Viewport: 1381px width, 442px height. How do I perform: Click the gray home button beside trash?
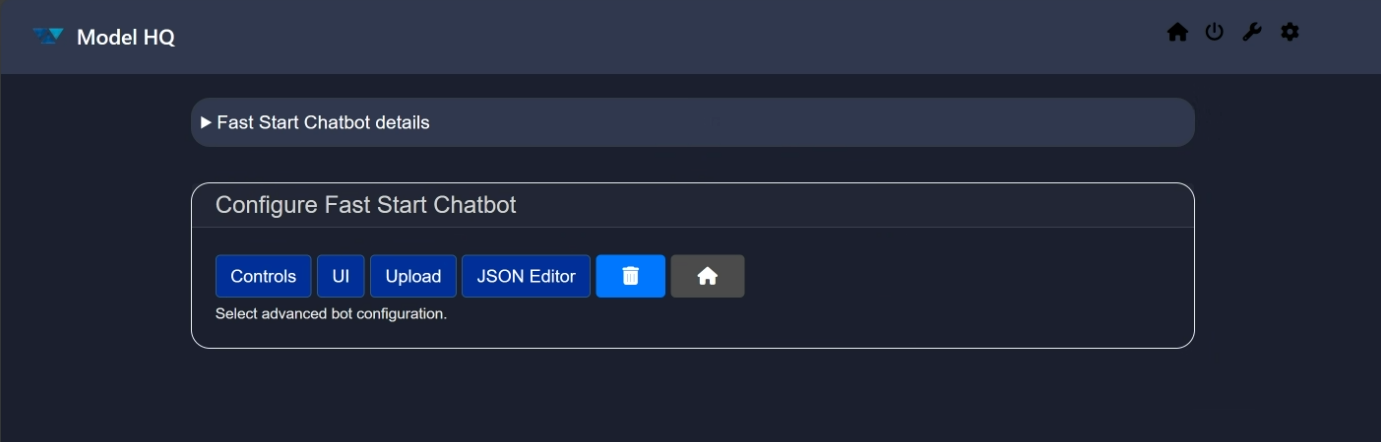(x=707, y=276)
